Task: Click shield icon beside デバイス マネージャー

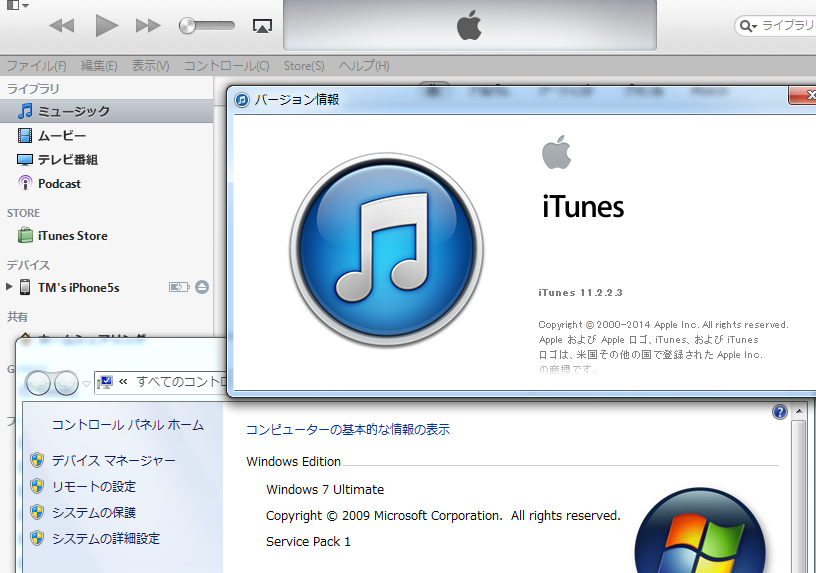Action: click(37, 460)
